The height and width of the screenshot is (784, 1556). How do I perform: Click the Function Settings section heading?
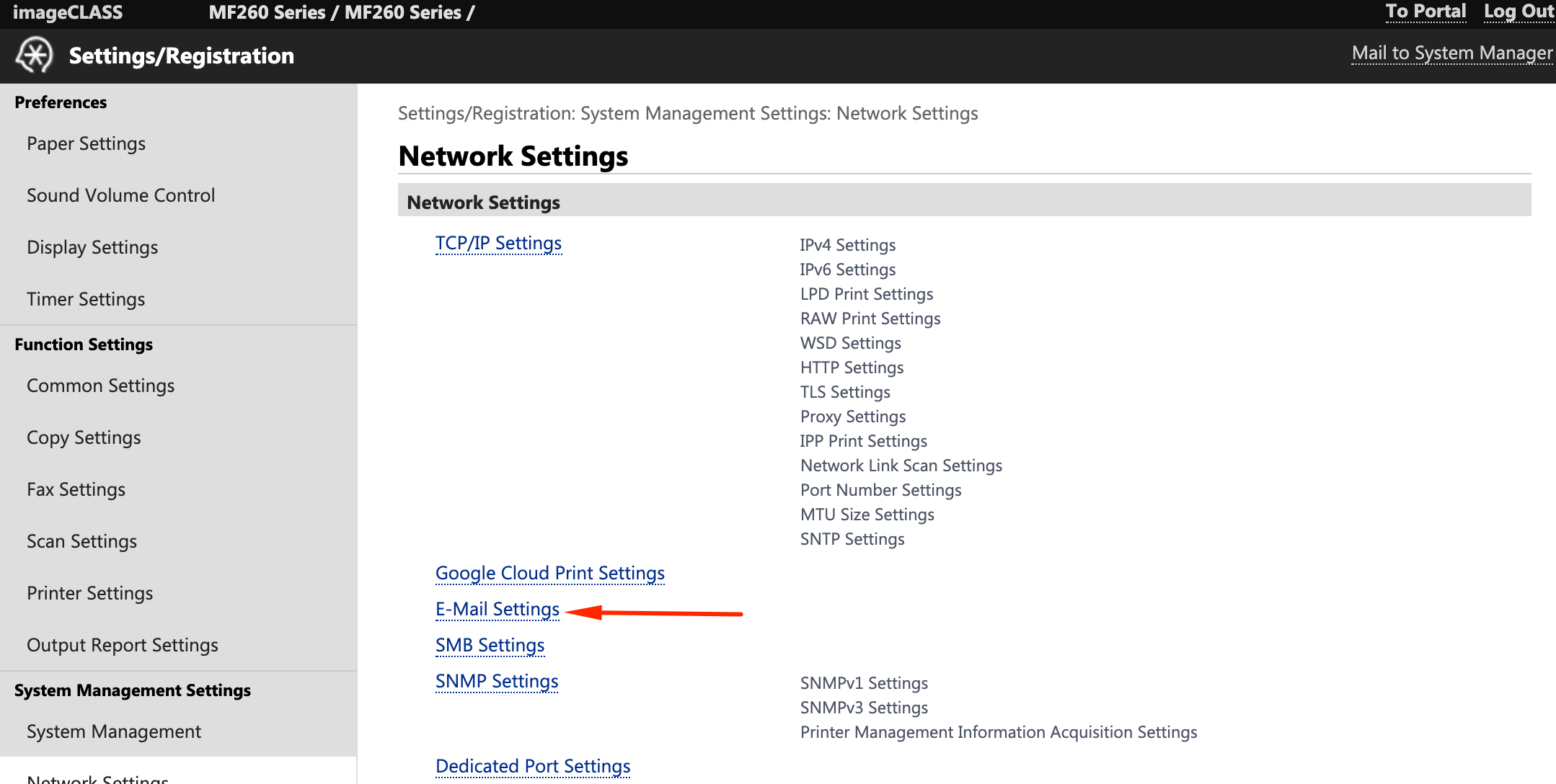pos(84,344)
